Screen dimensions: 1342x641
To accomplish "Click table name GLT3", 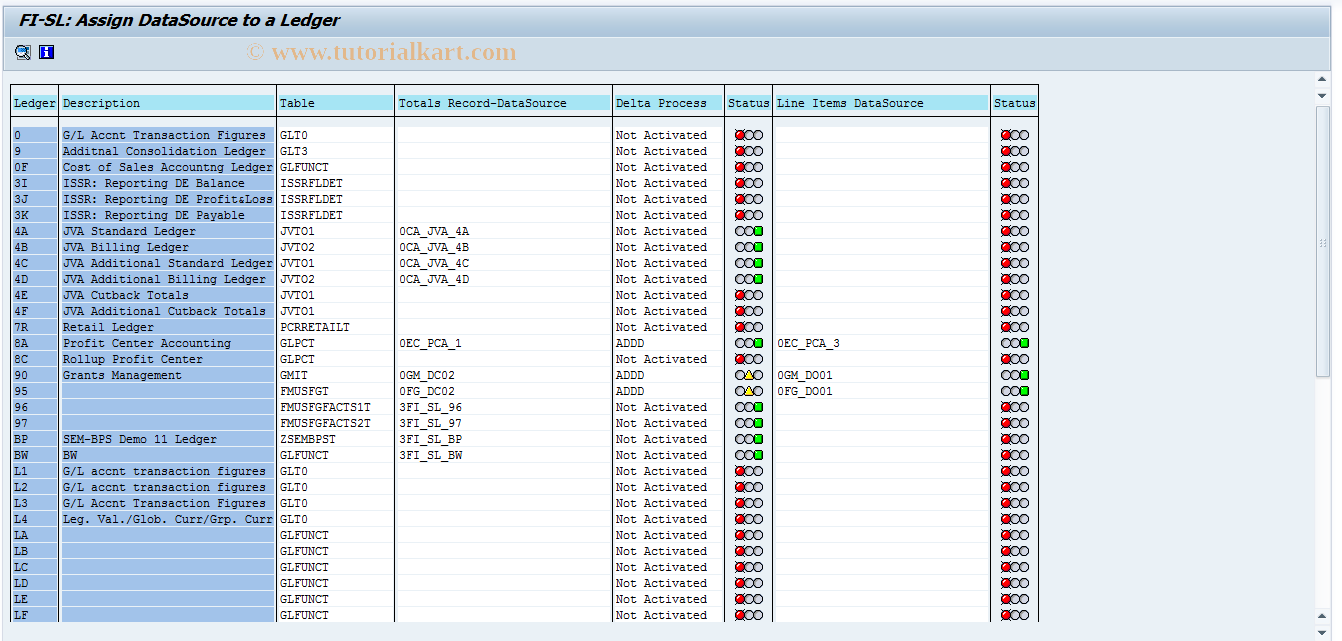I will 294,151.
